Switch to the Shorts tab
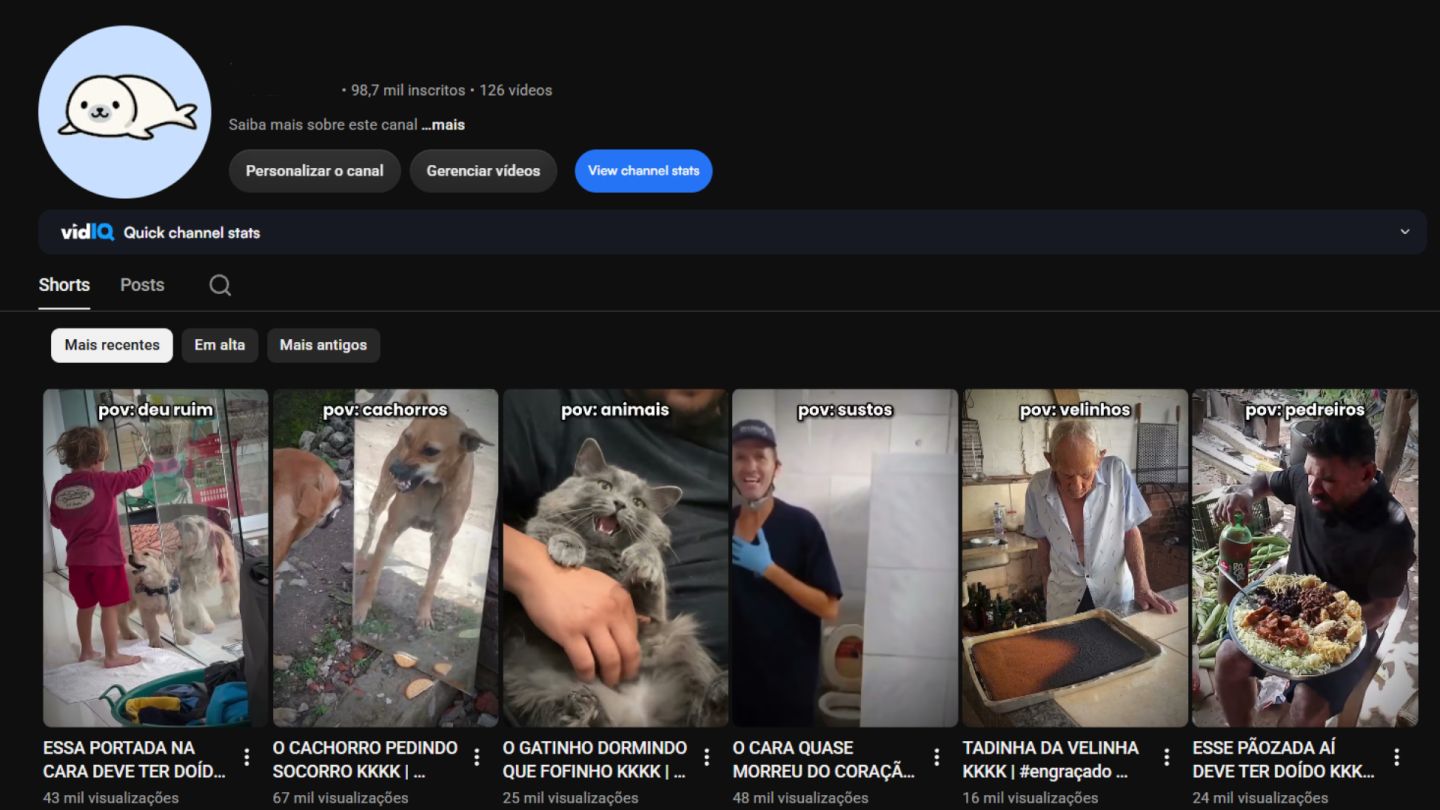This screenshot has height=810, width=1440. tap(64, 285)
